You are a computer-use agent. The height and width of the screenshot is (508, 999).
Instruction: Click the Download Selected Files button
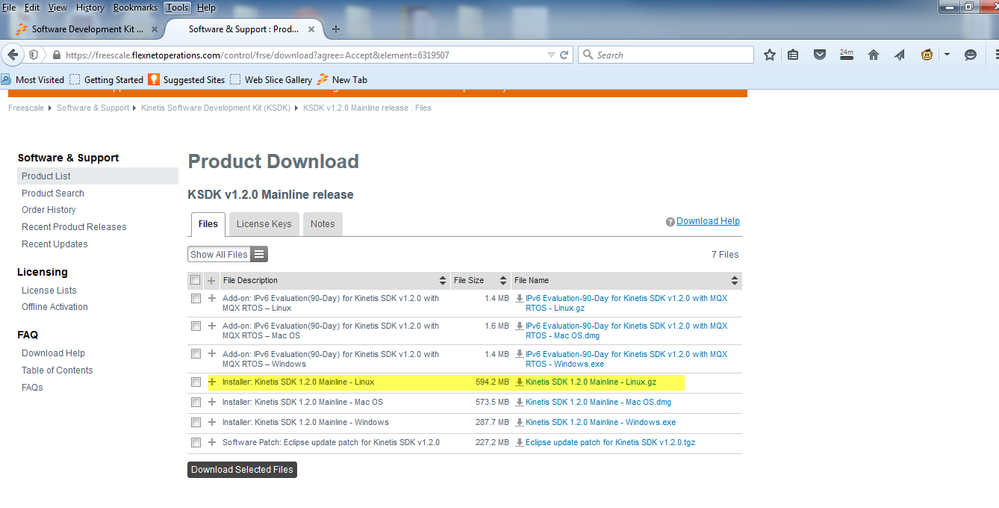click(x=242, y=470)
